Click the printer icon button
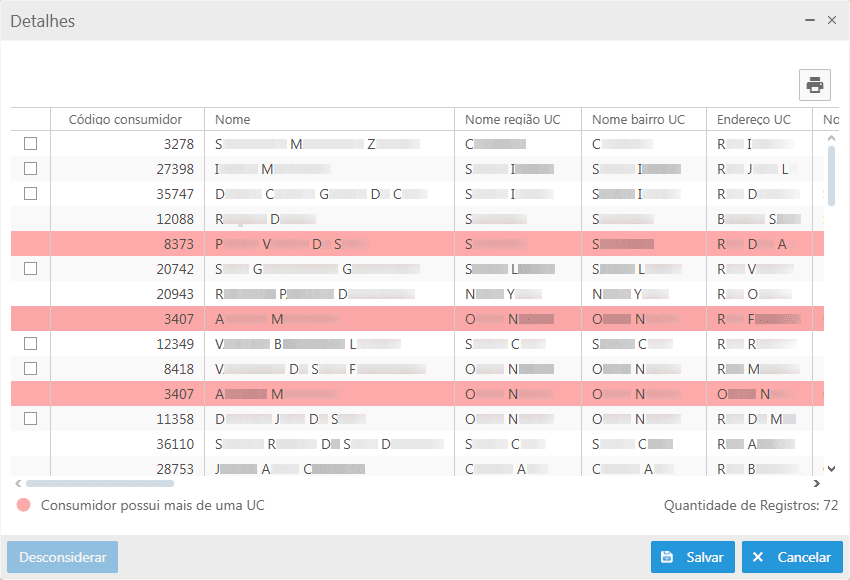The width and height of the screenshot is (850, 580). click(815, 85)
